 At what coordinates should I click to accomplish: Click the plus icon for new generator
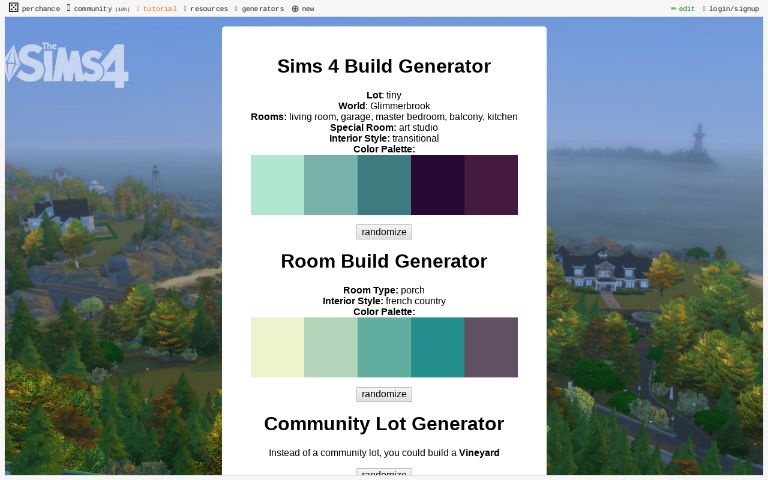tap(295, 9)
